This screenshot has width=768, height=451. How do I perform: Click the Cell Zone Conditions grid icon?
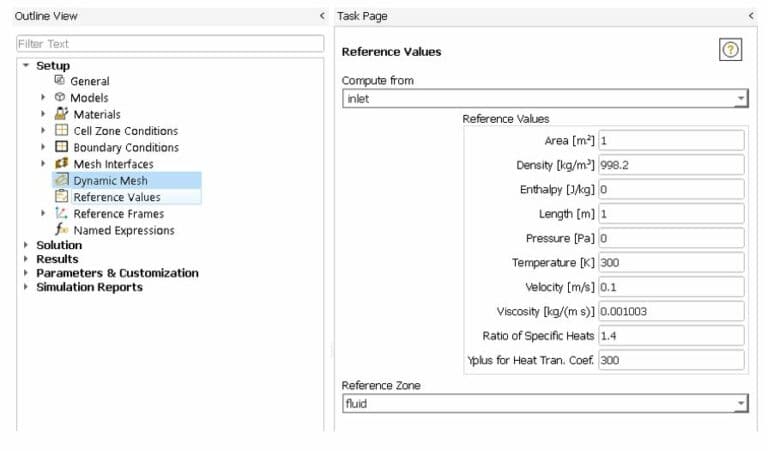[x=61, y=131]
